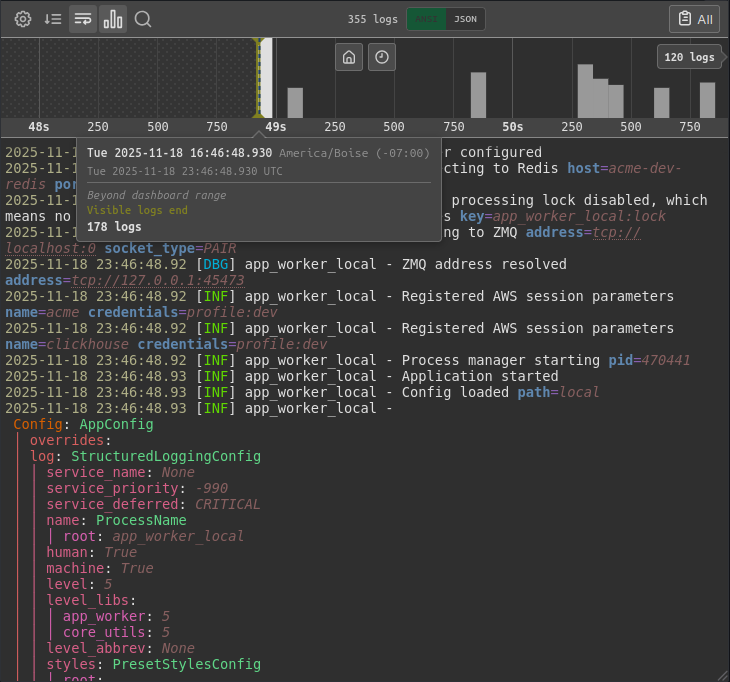This screenshot has height=682, width=730.
Task: Click the home icon on timeline
Action: tap(348, 57)
